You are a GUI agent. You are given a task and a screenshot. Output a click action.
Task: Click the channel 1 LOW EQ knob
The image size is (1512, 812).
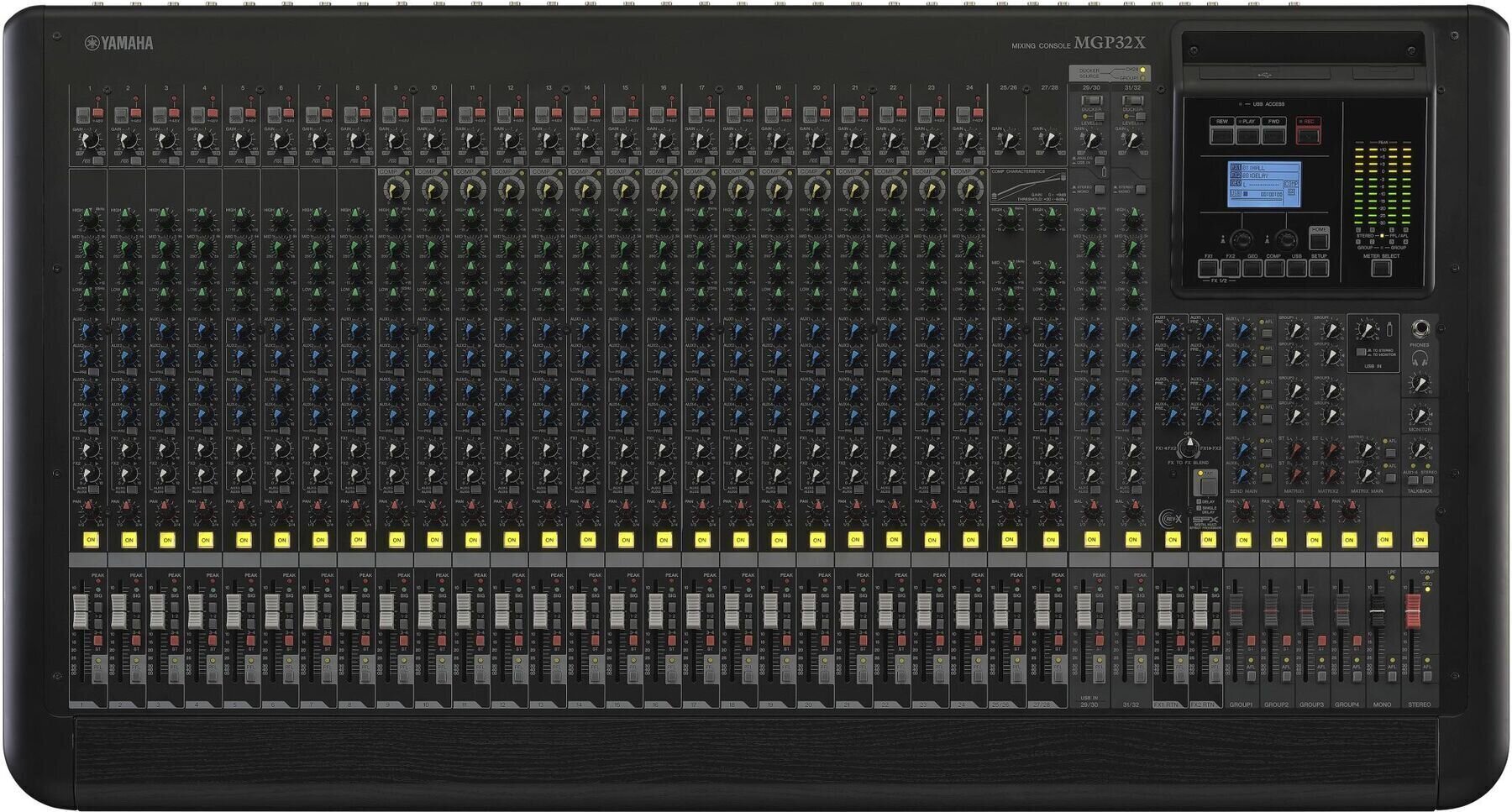(89, 296)
